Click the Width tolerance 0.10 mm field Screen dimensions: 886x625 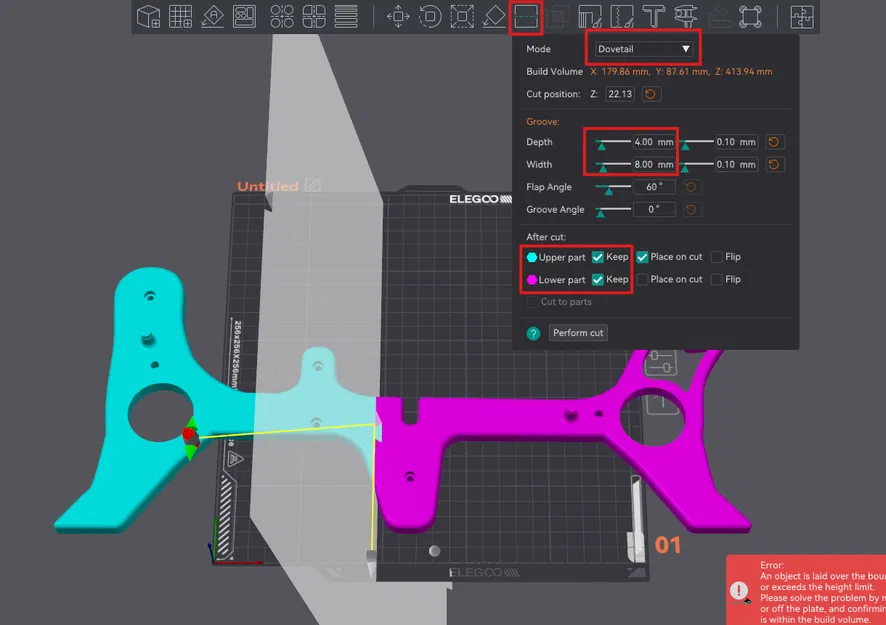point(736,164)
